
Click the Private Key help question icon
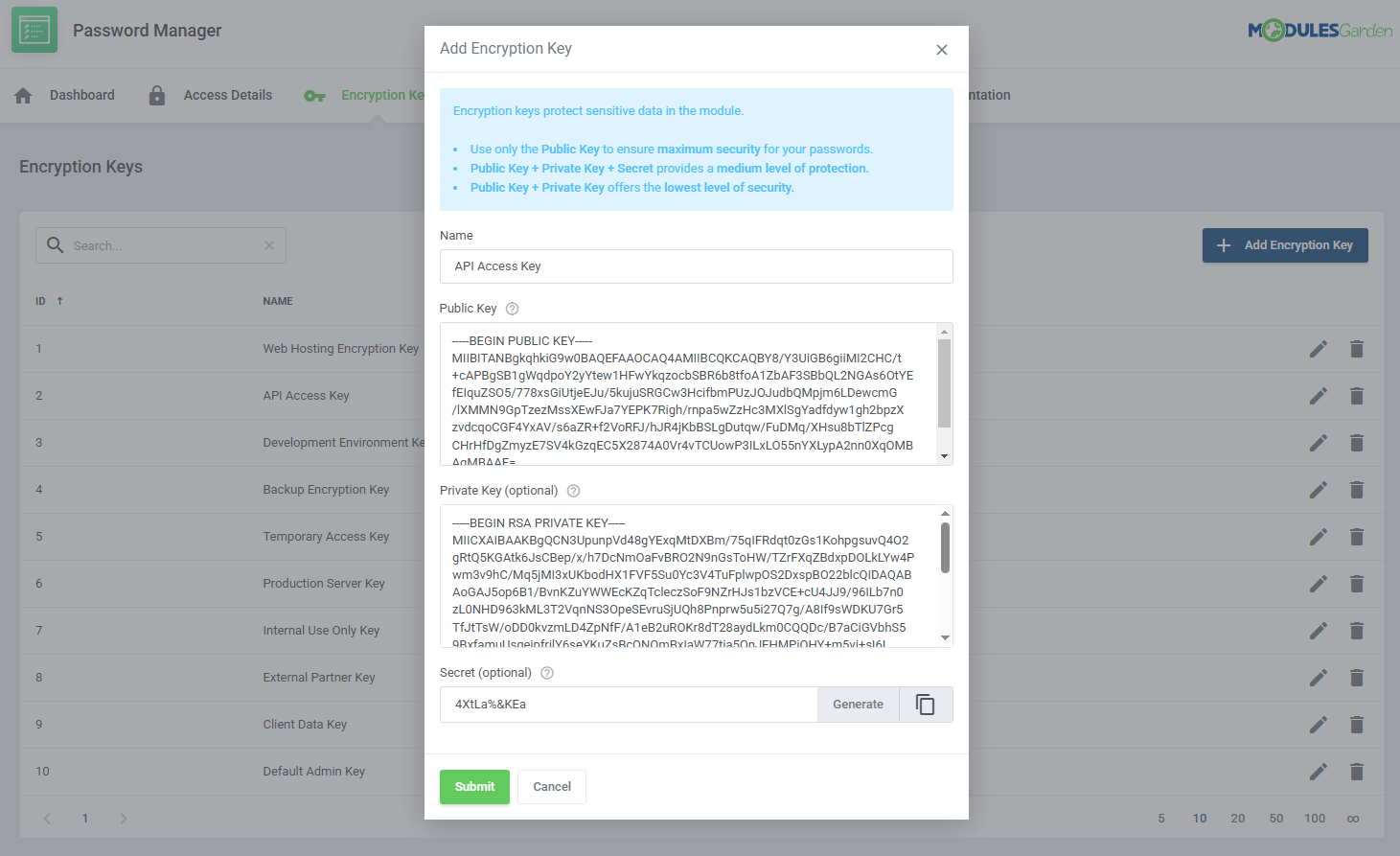(573, 491)
